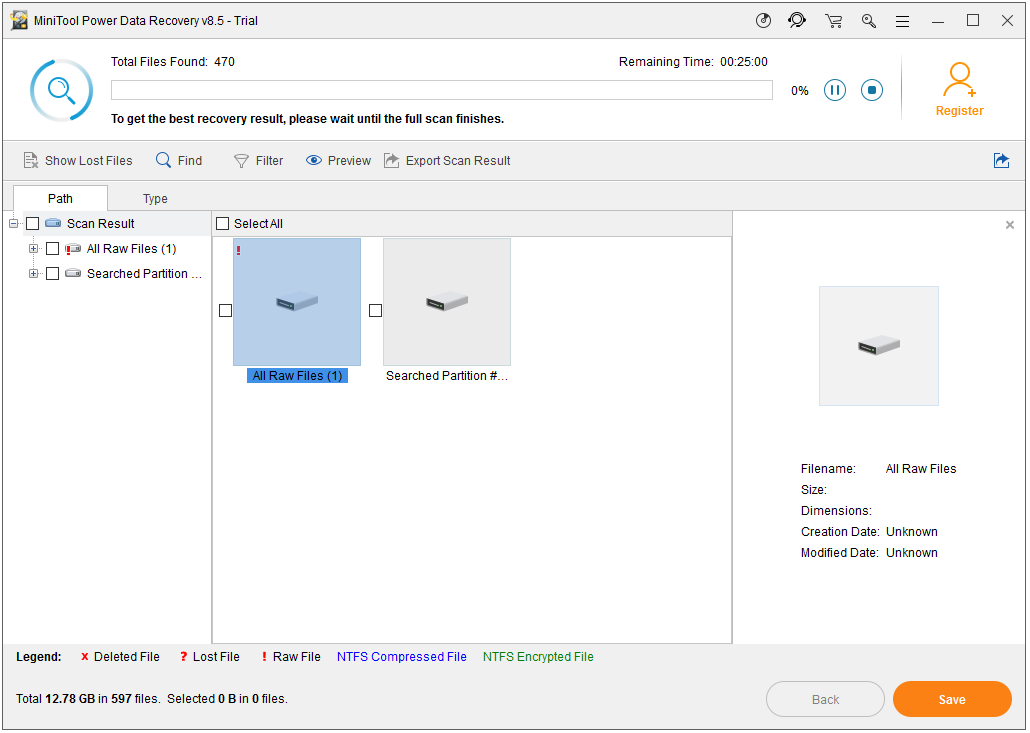Click the scanning magnifier icon
The image size is (1030, 733).
(x=61, y=90)
